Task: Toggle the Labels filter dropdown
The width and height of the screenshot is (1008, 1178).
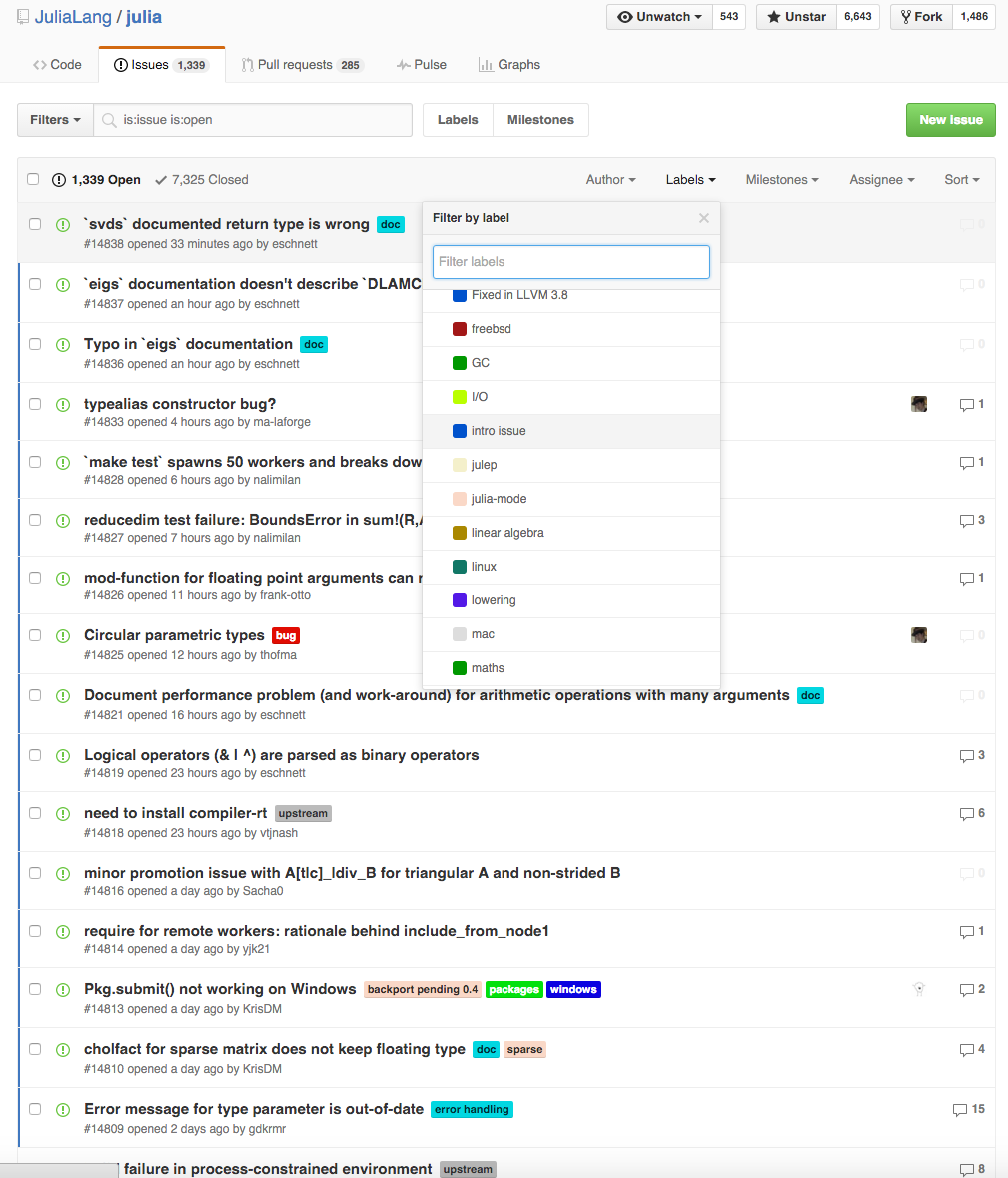Action: tap(691, 180)
